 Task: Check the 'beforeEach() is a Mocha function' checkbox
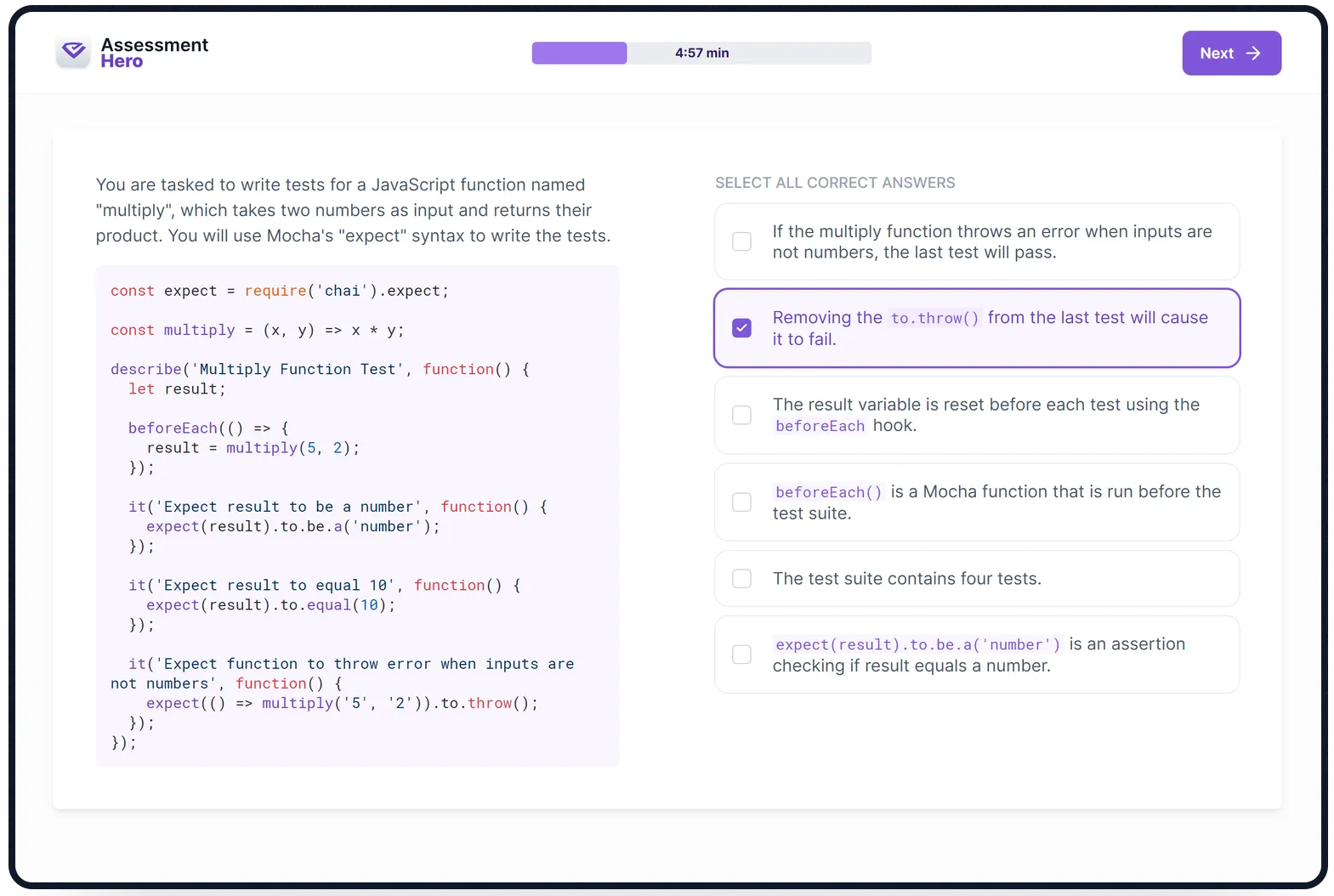741,502
